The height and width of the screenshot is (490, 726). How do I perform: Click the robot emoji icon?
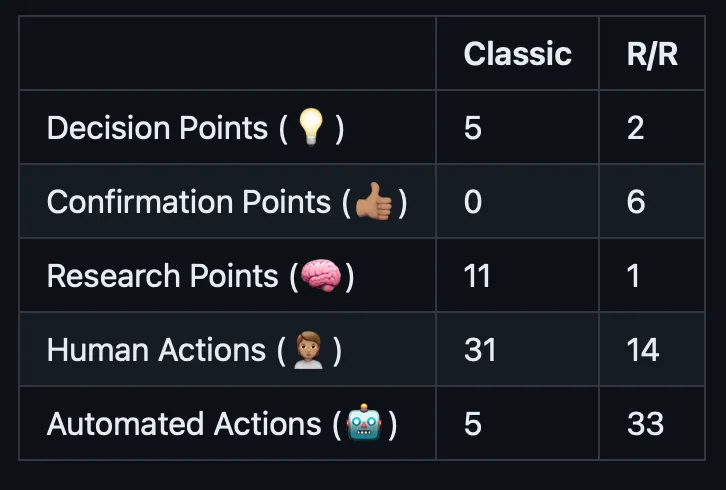tap(365, 424)
